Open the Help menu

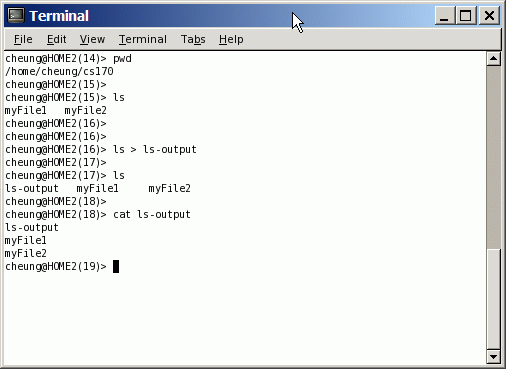(x=231, y=39)
